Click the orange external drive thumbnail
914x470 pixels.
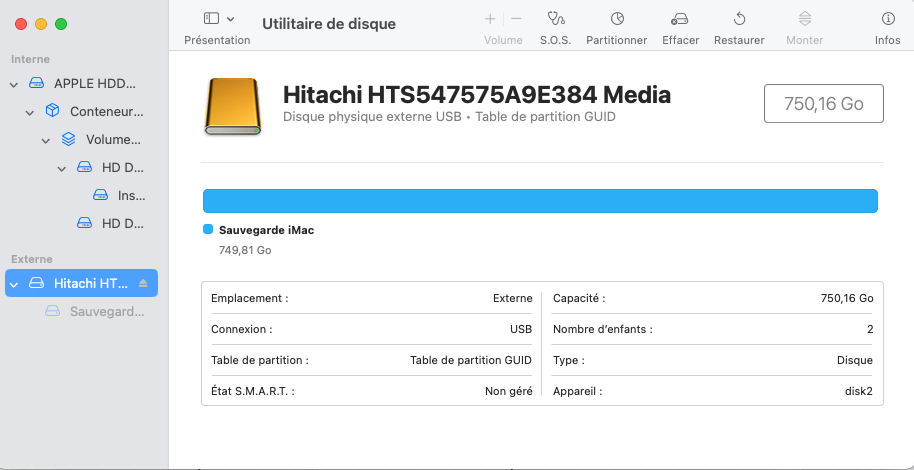pos(233,106)
